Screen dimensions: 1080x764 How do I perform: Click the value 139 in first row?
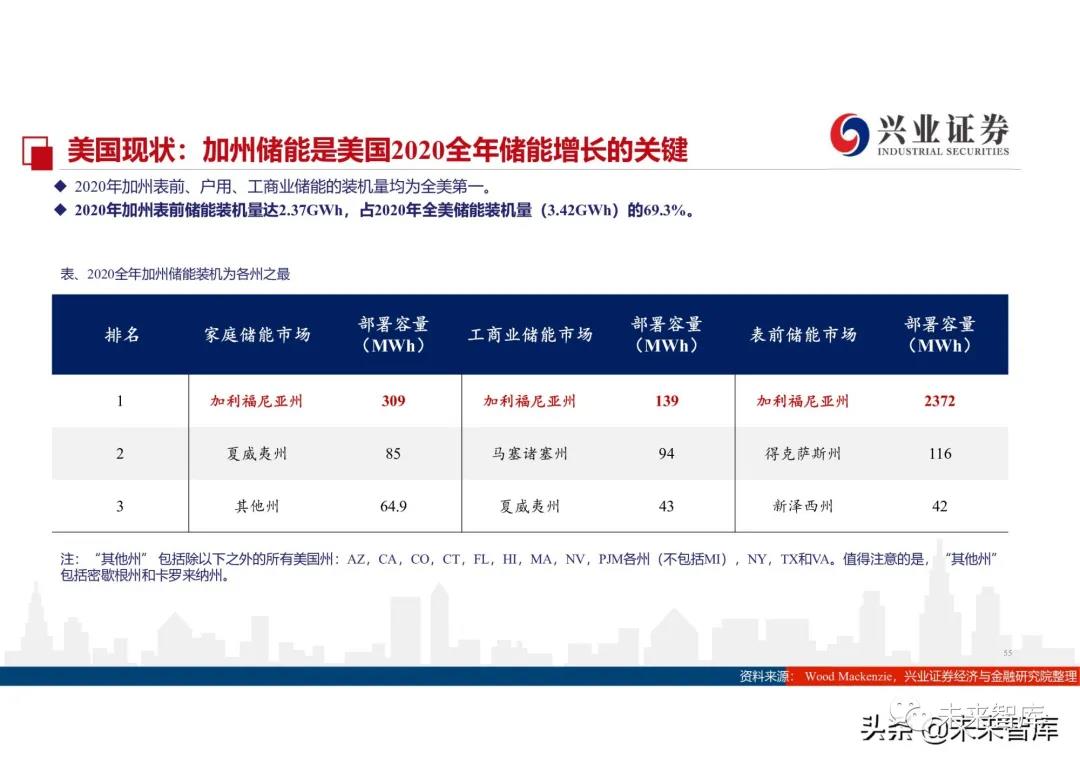[x=666, y=401]
